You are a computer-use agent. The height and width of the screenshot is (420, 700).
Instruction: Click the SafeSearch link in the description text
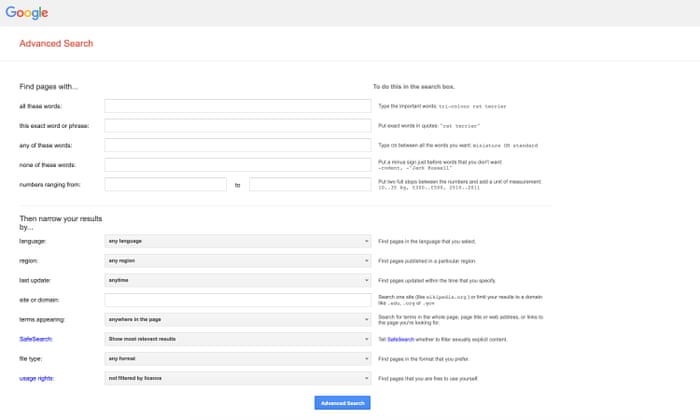tap(399, 339)
